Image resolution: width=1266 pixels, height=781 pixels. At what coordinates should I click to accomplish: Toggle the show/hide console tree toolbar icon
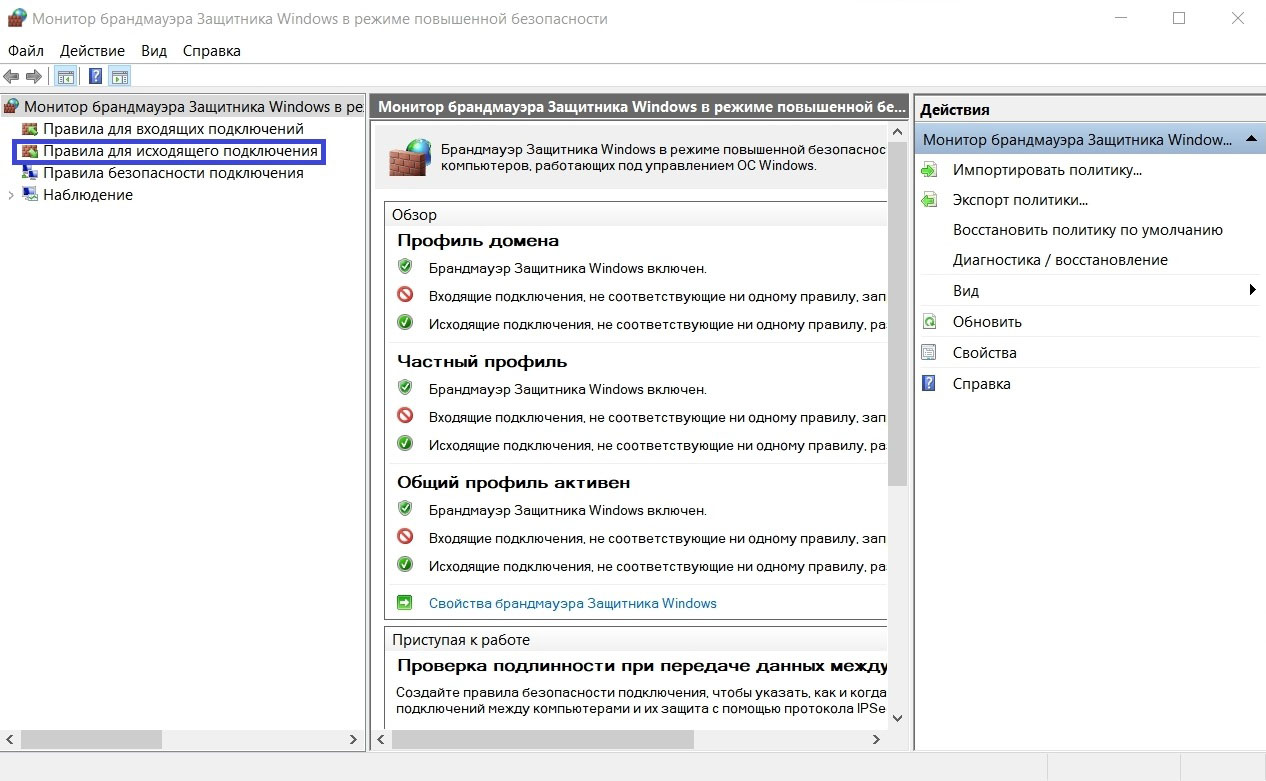(x=65, y=76)
